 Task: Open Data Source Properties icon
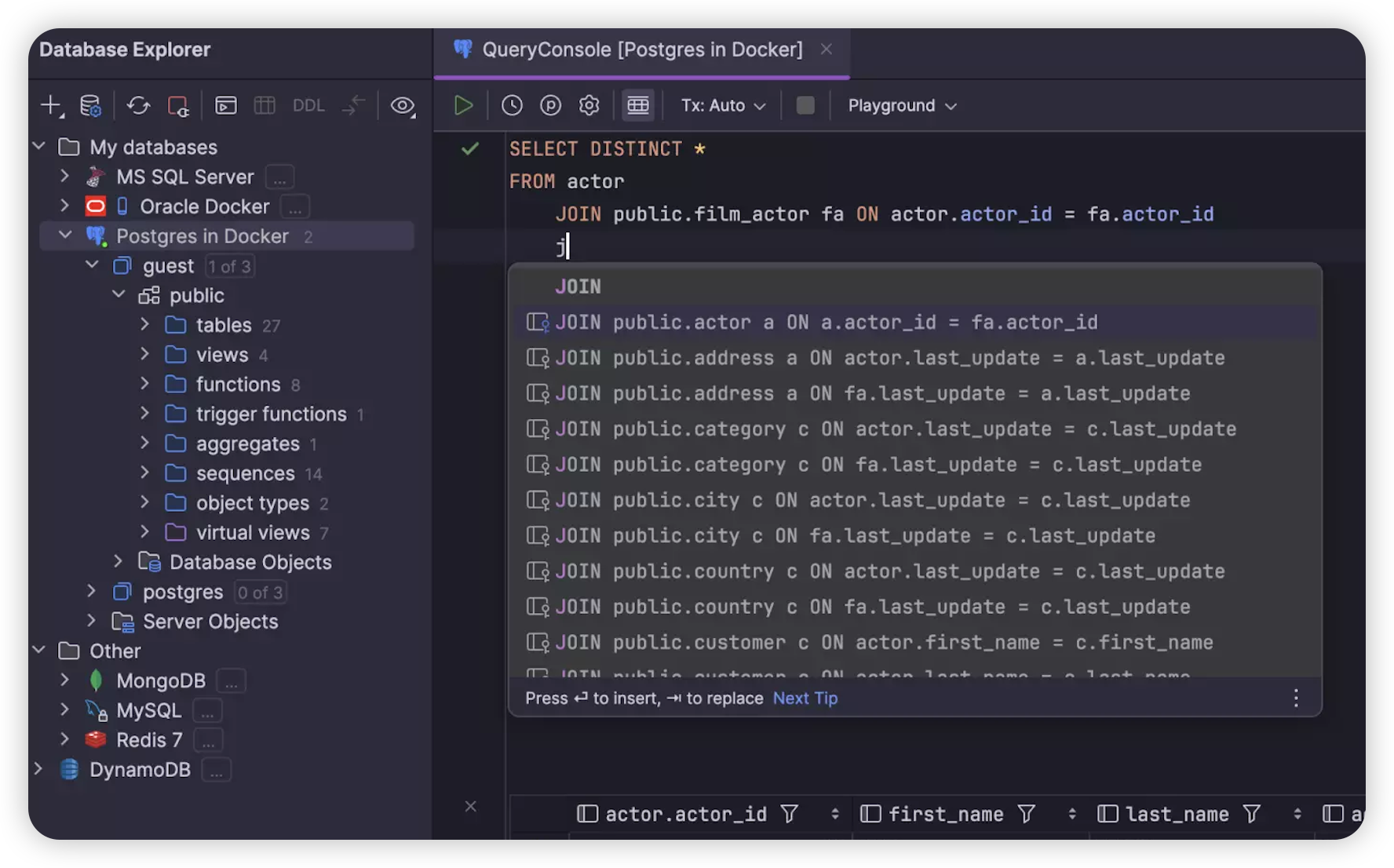91,105
